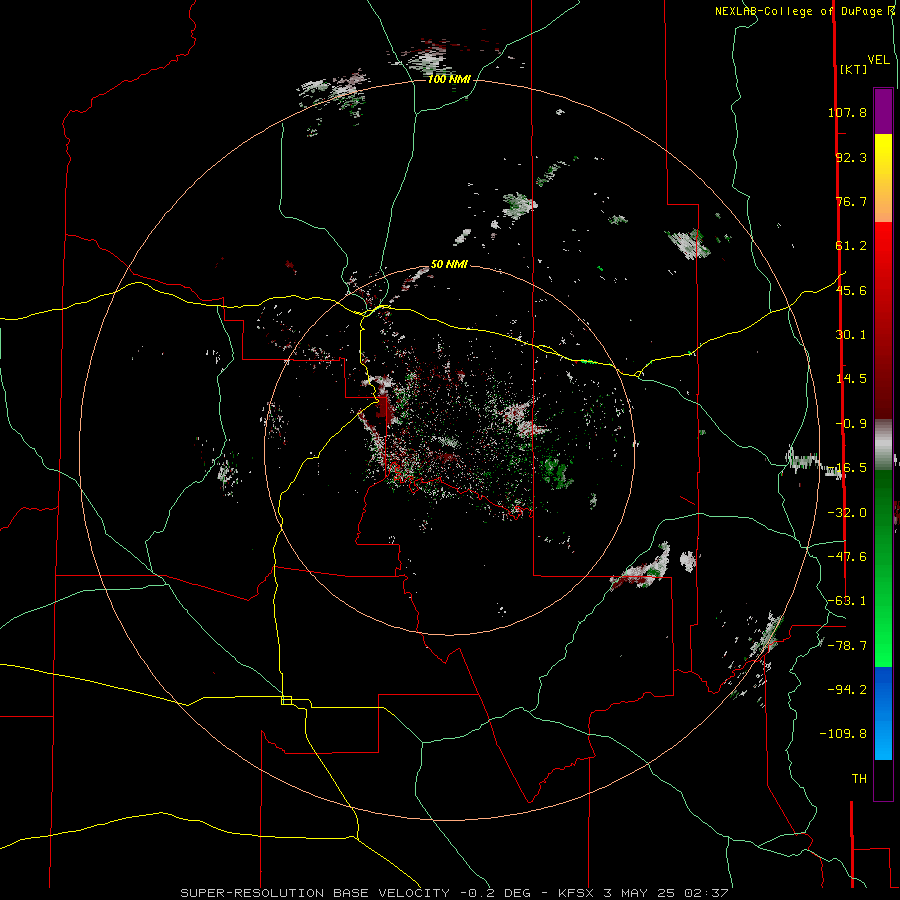The image size is (900, 900).
Task: Click the 92.3 velocity scale value
Action: tap(851, 157)
